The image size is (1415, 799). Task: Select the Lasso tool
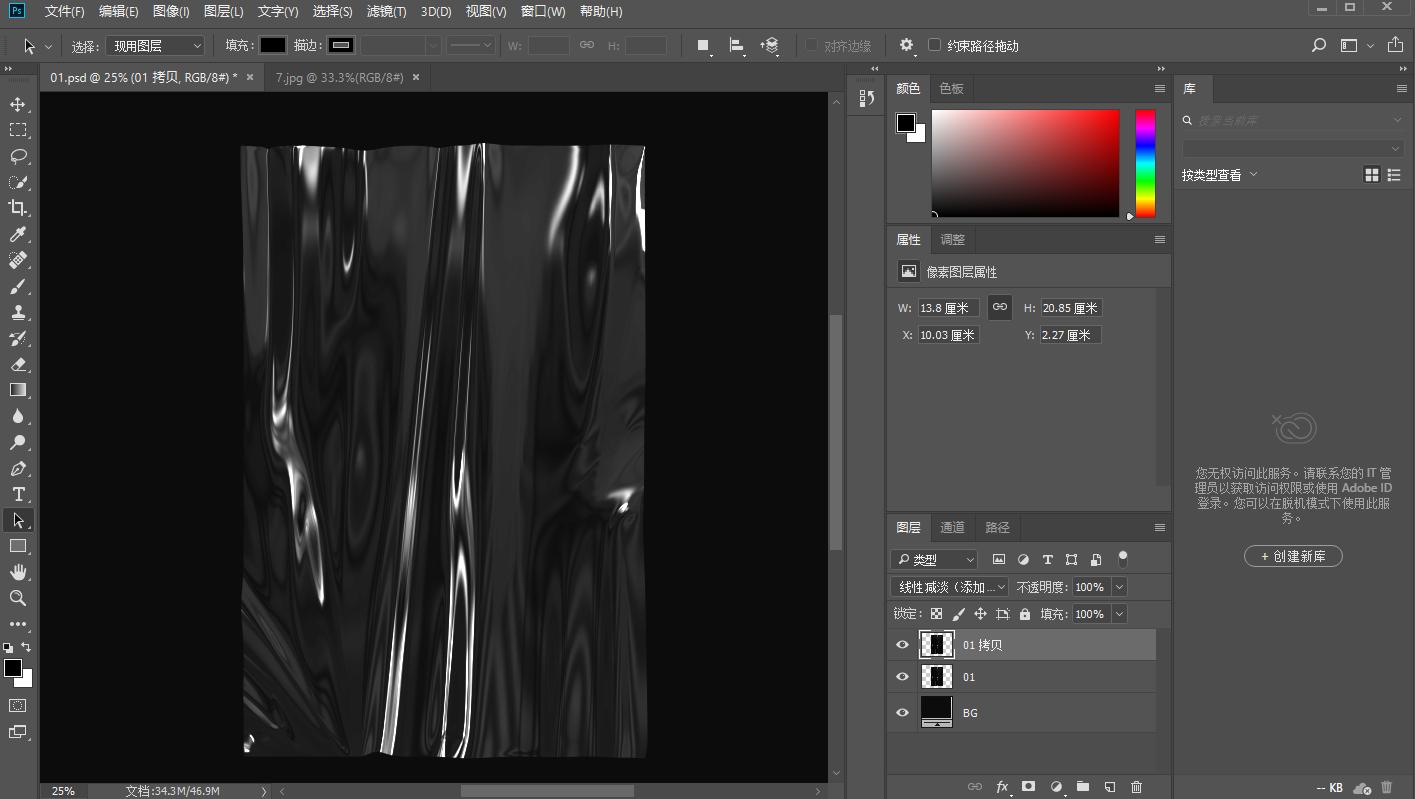pos(18,156)
